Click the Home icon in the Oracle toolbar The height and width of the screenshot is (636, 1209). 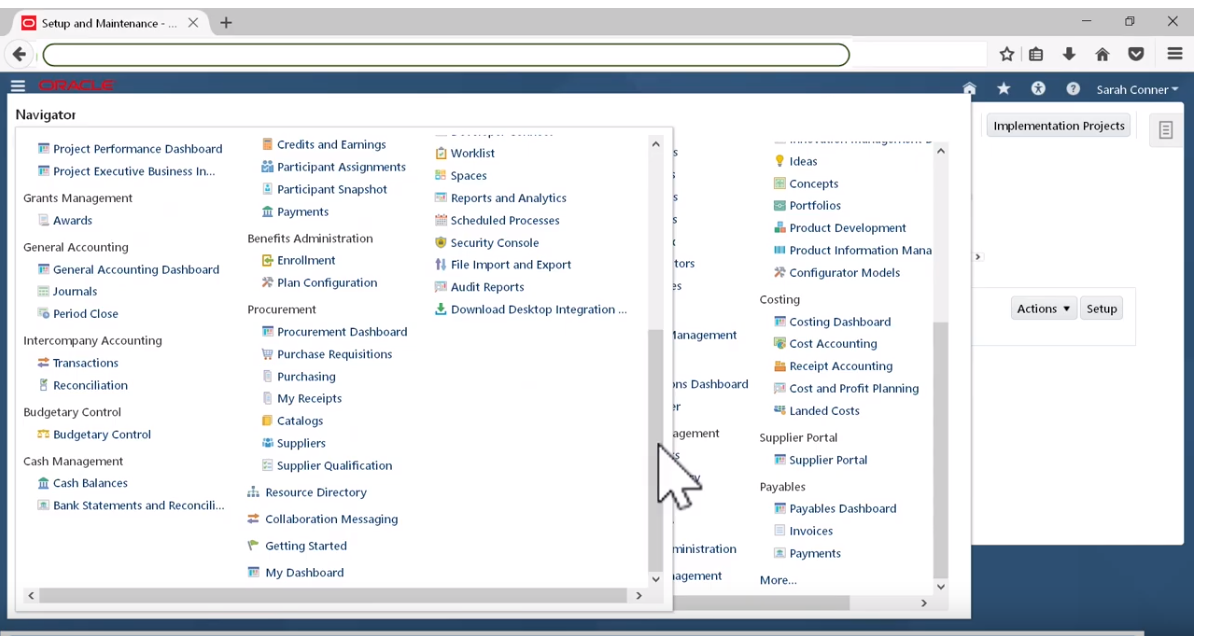(x=967, y=88)
